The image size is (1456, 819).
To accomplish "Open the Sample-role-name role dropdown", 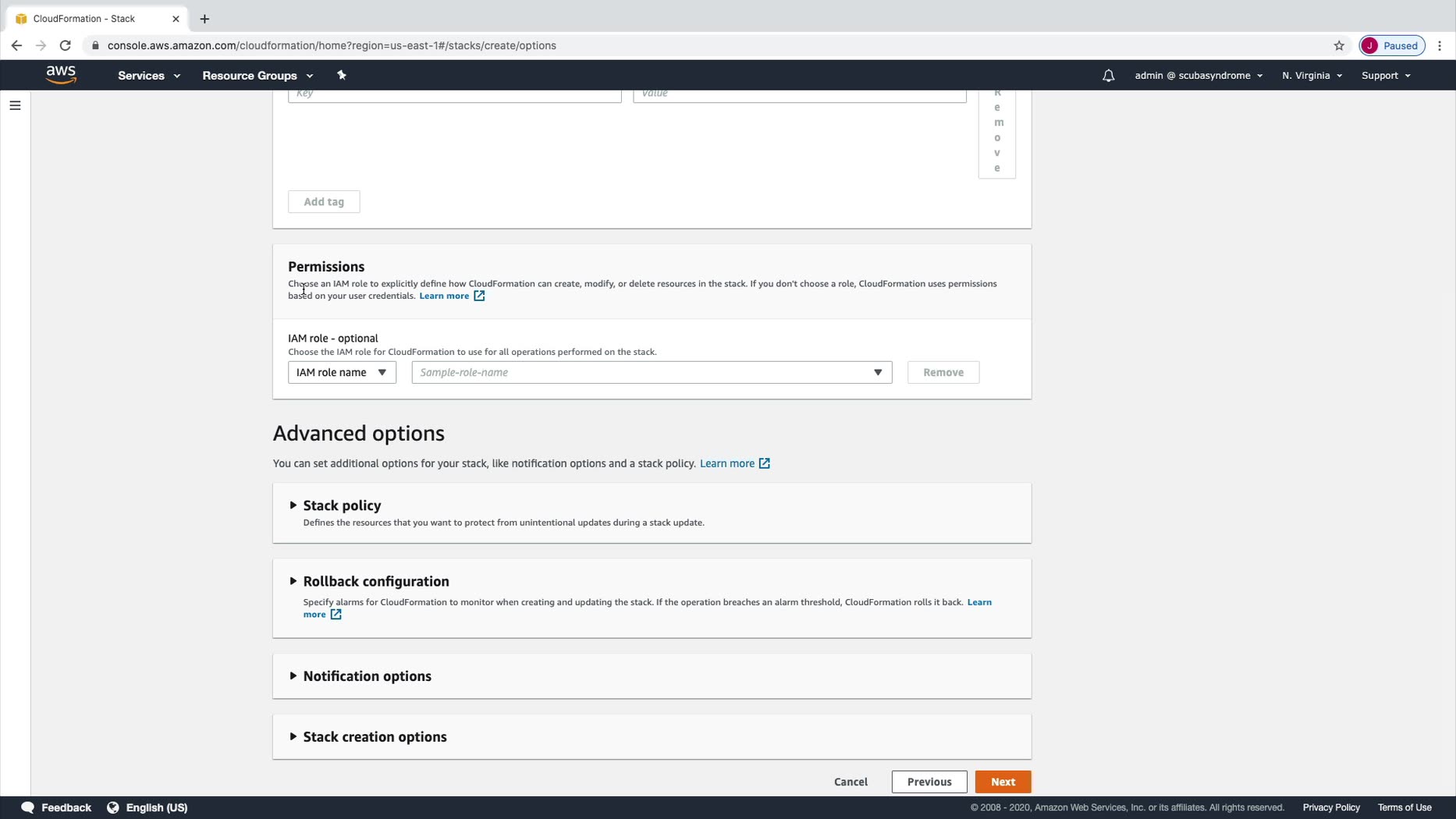I will [652, 372].
